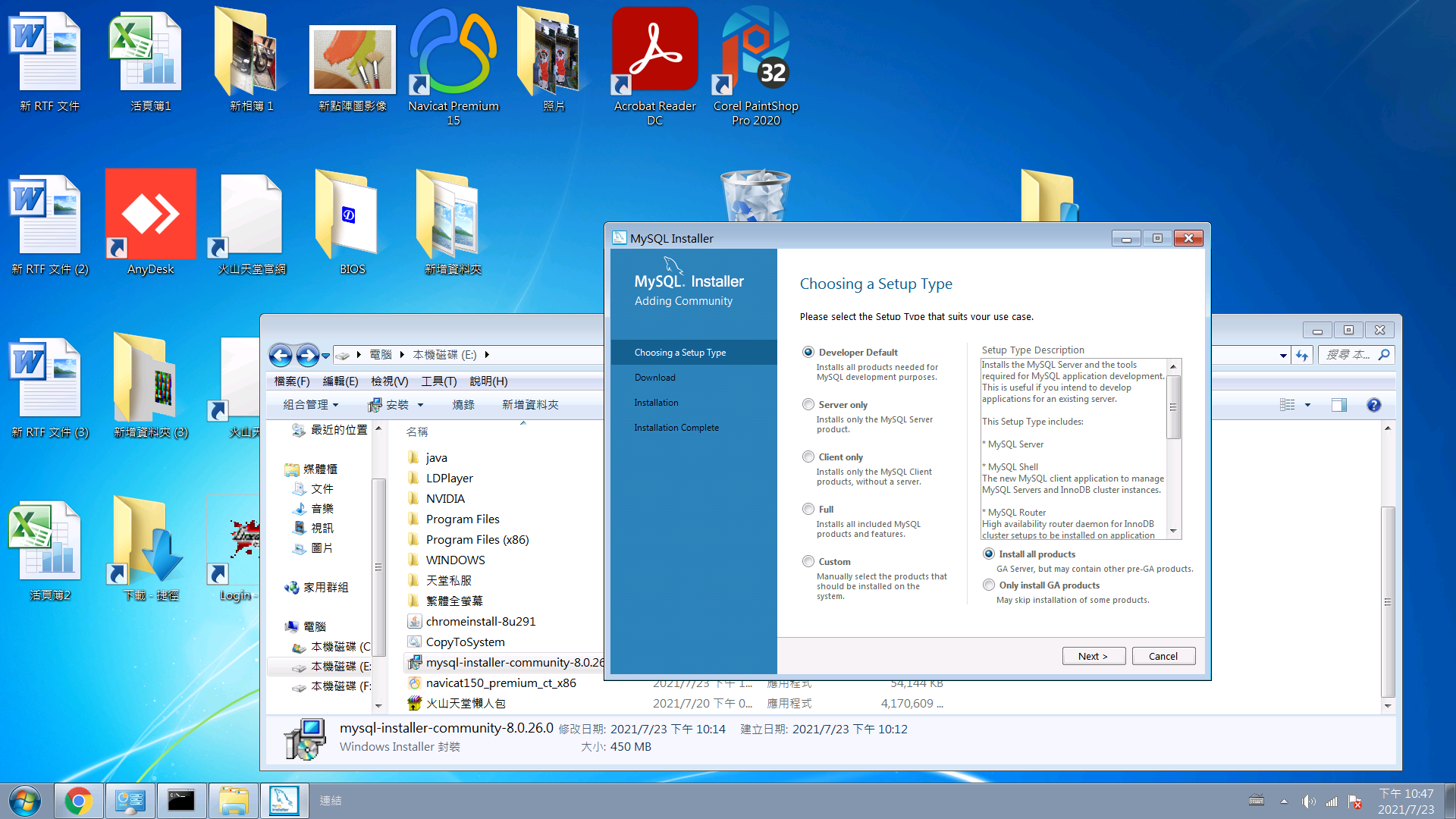Open 檢視(V) menu in Explorer

coord(390,381)
